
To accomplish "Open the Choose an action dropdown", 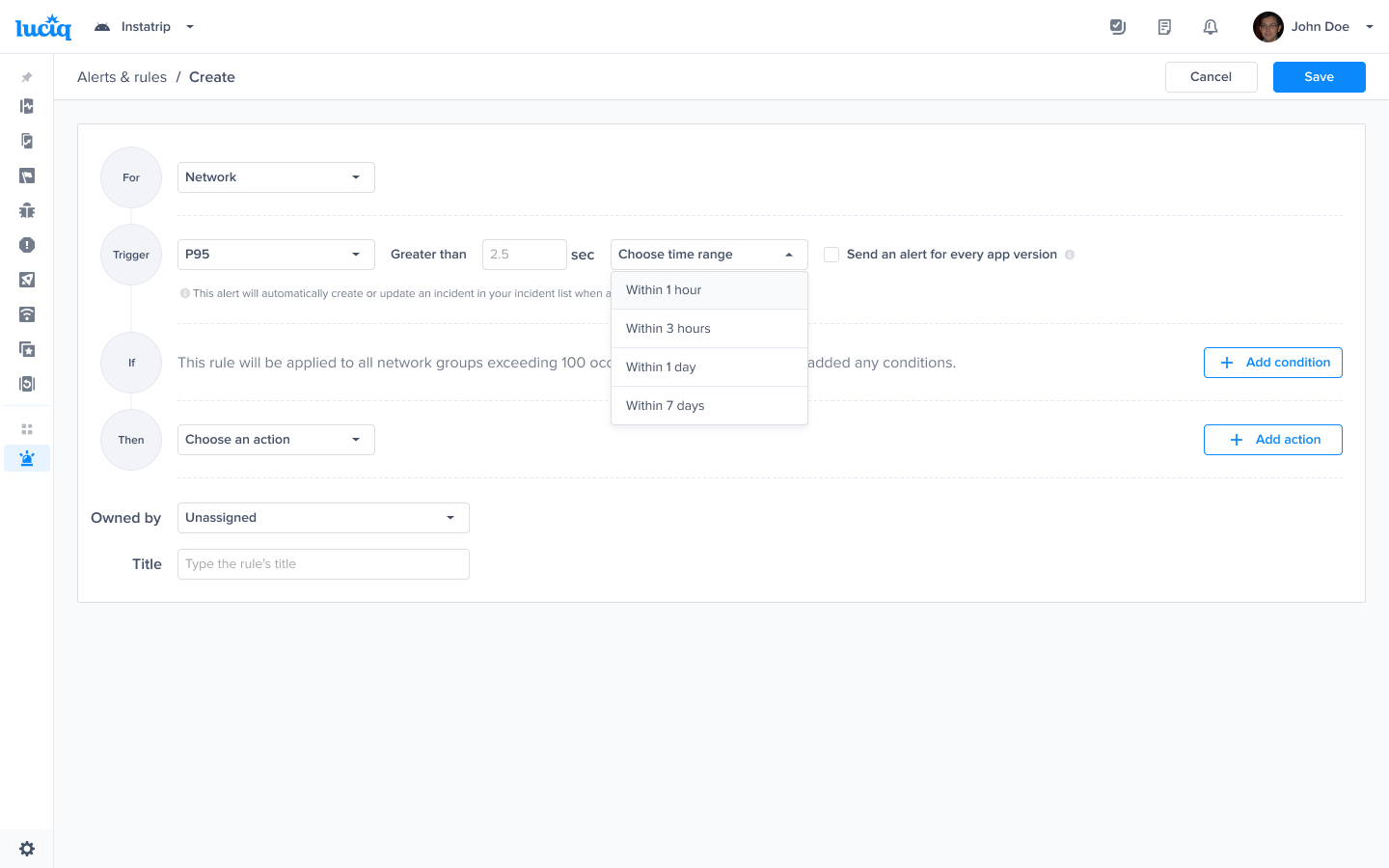I will point(276,440).
